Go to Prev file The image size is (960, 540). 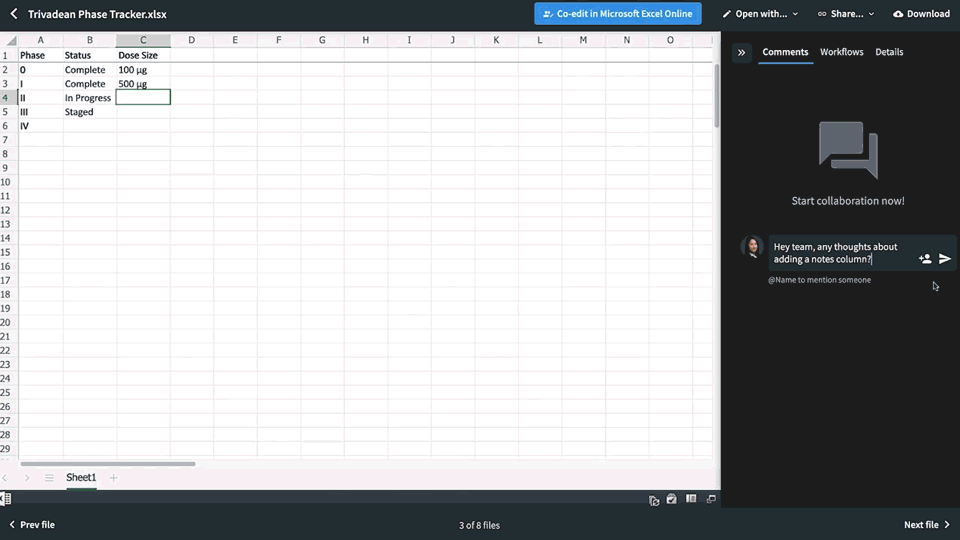pyautogui.click(x=32, y=525)
